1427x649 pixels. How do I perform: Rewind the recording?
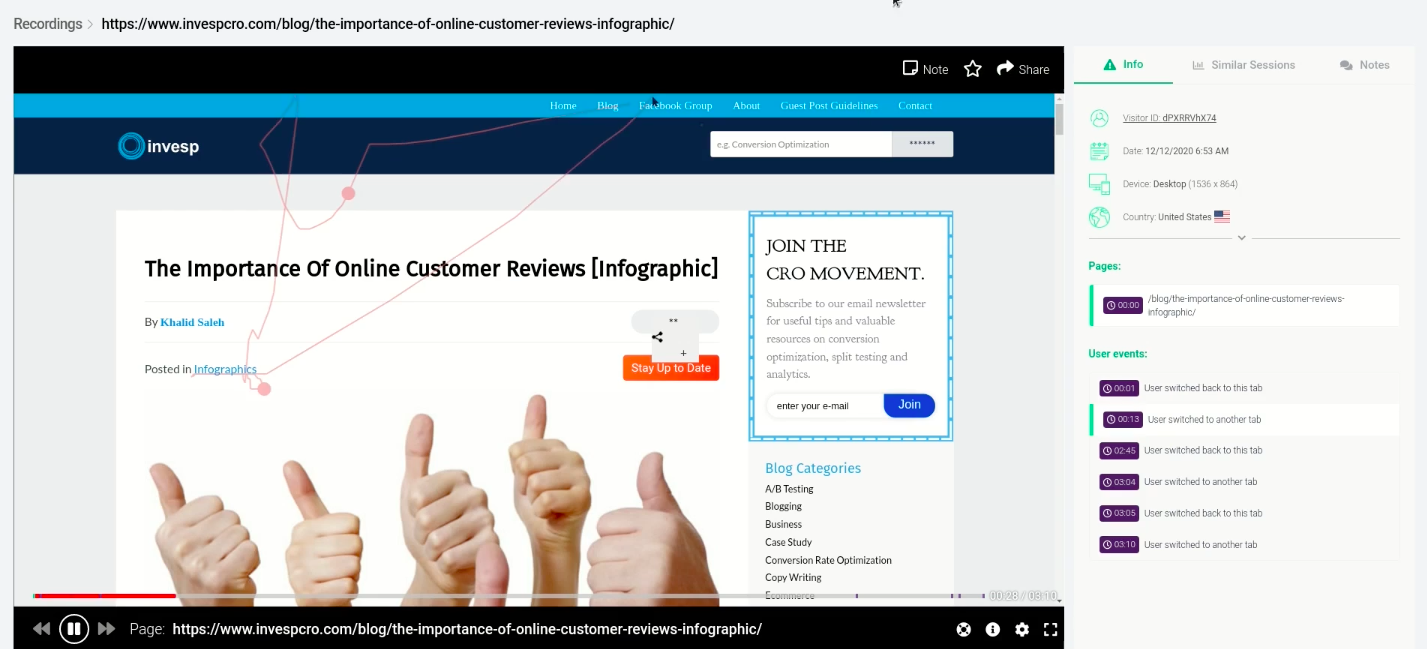[x=41, y=629]
